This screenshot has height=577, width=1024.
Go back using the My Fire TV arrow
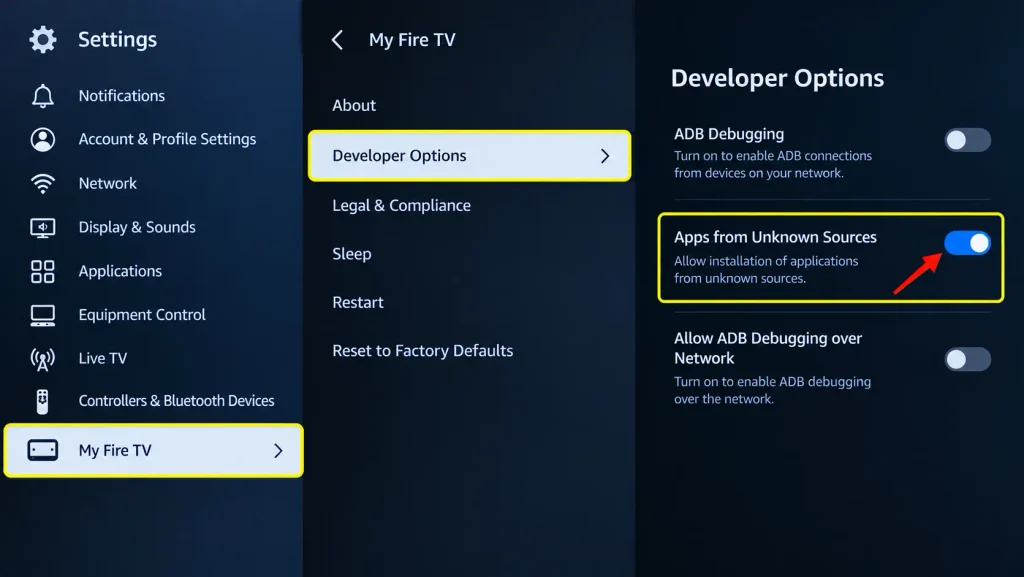[x=337, y=40]
